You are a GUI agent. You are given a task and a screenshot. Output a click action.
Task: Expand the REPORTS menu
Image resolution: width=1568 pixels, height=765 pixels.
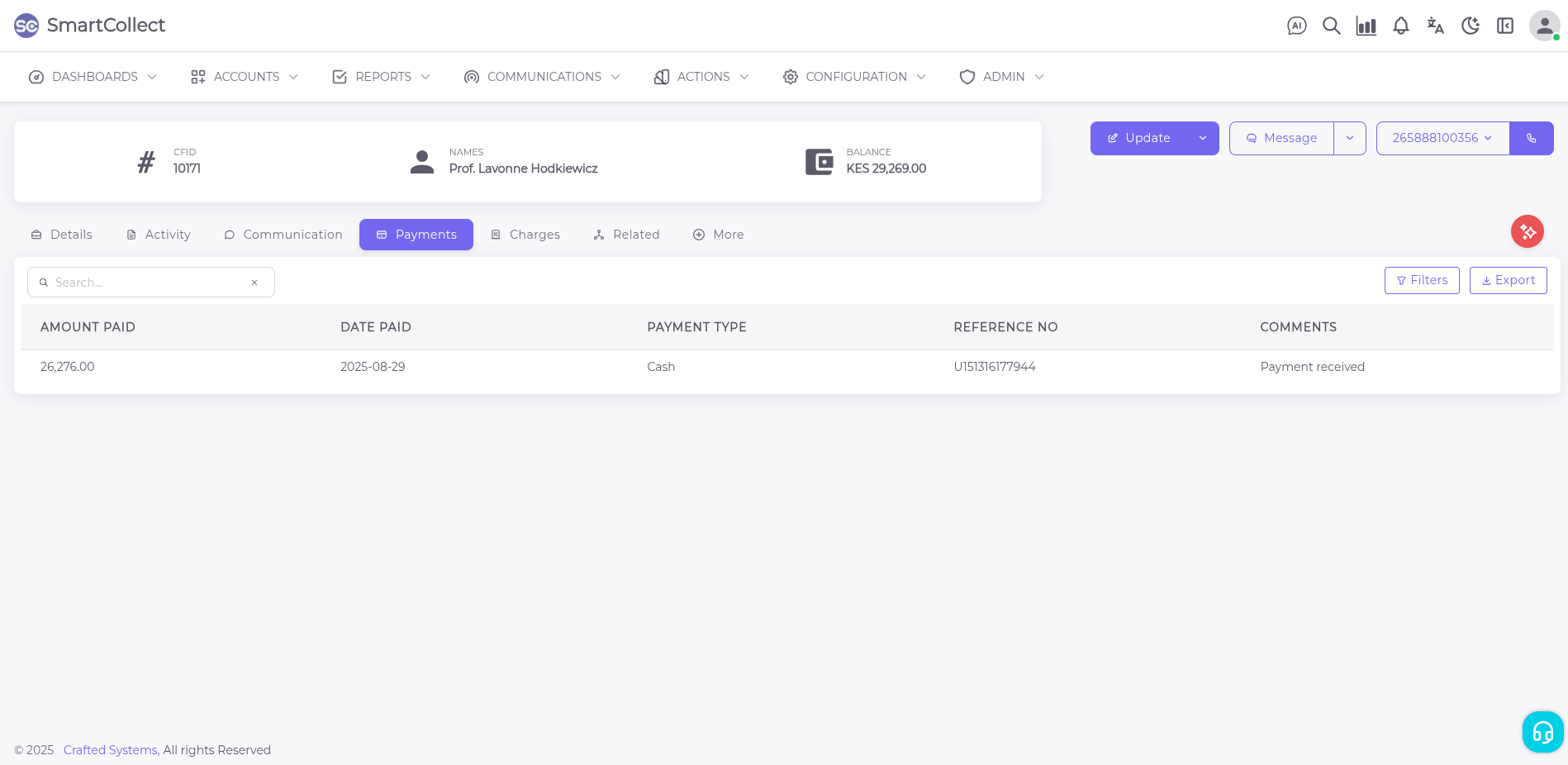pyautogui.click(x=382, y=77)
